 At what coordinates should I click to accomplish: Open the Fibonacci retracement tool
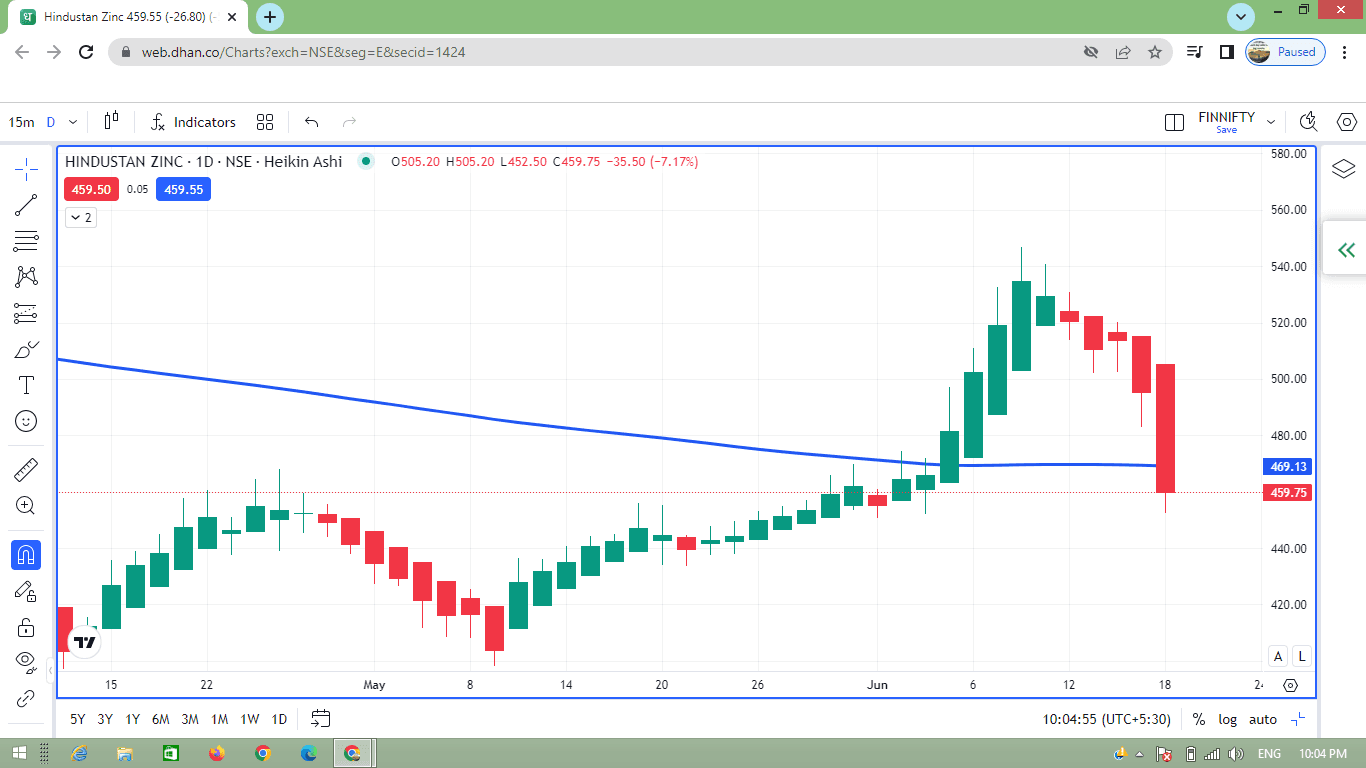pyautogui.click(x=26, y=241)
